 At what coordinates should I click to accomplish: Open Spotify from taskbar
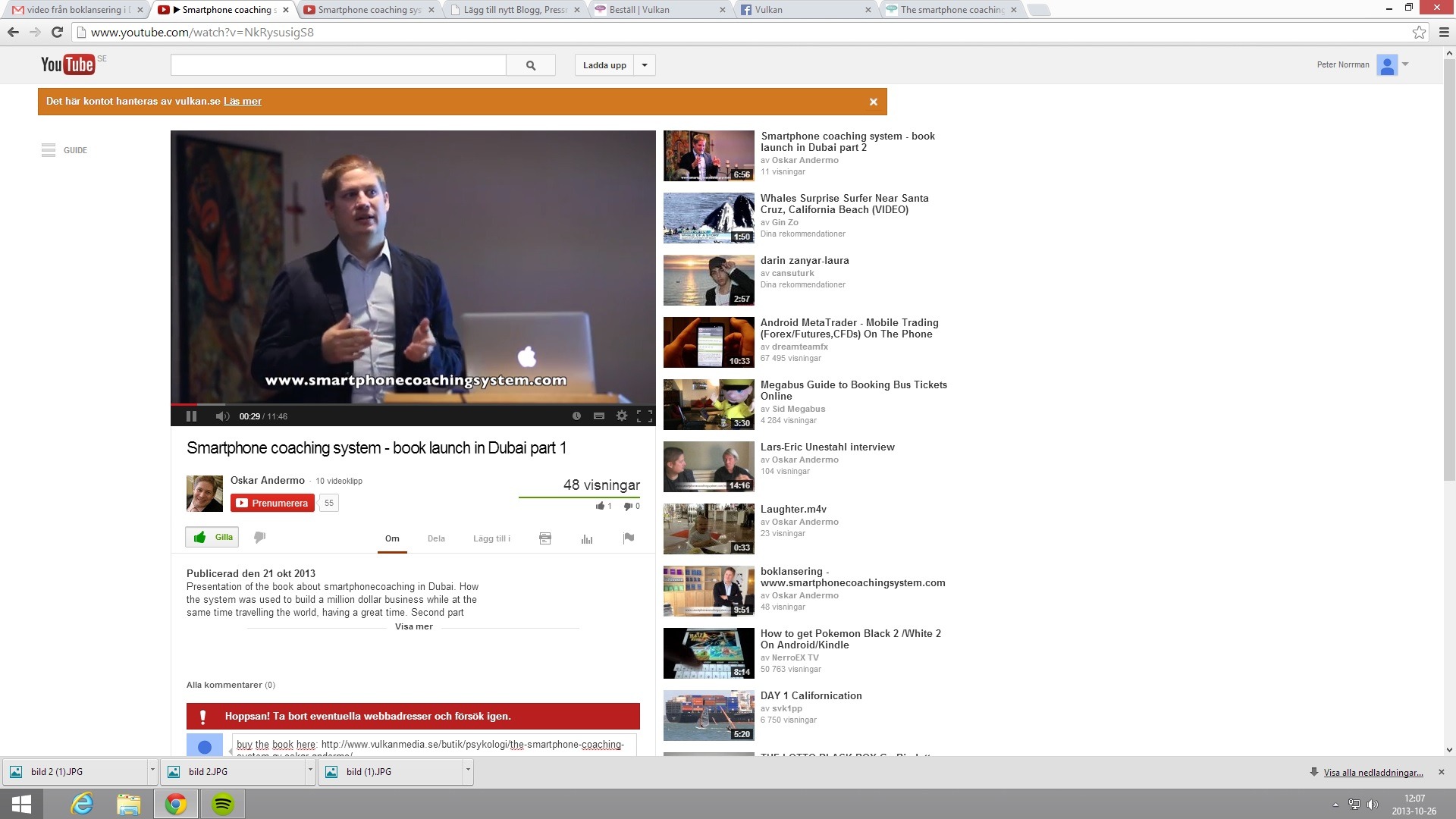(x=222, y=804)
